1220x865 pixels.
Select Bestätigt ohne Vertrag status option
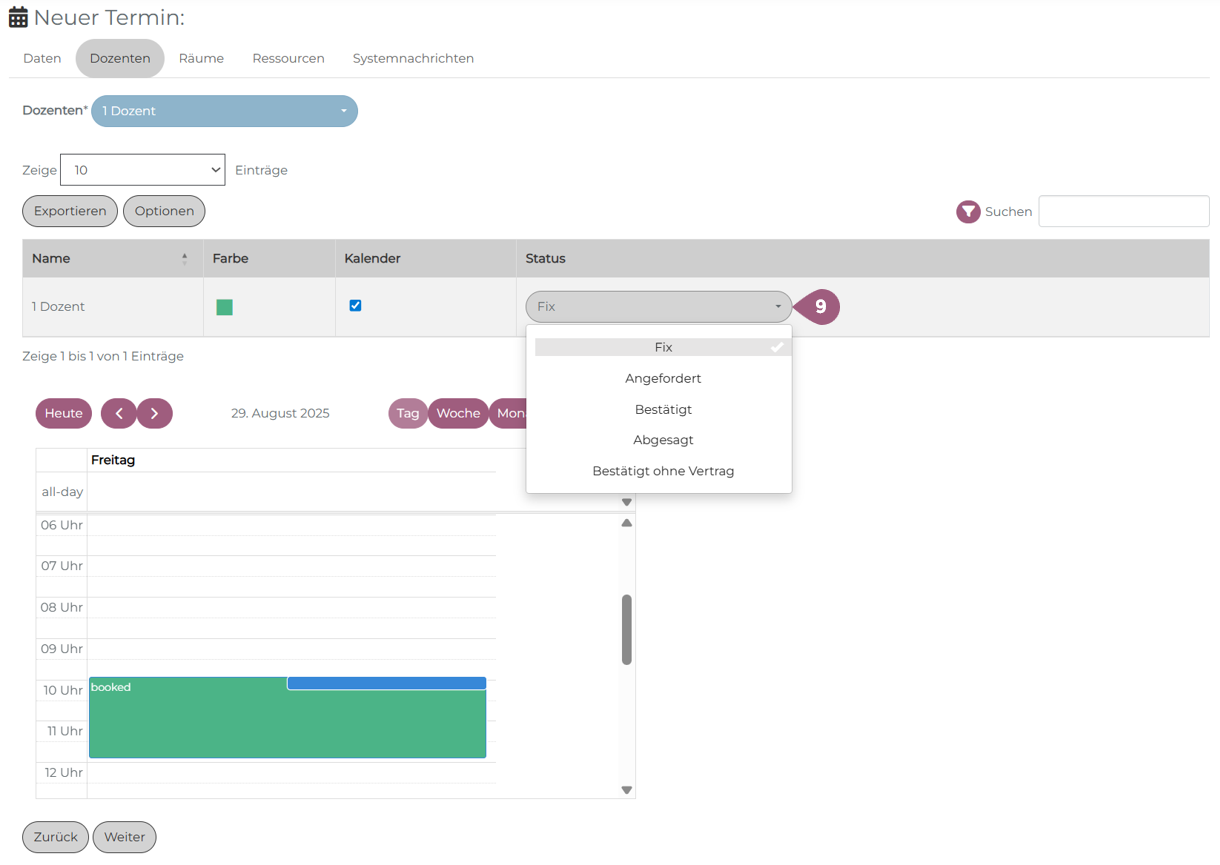click(663, 471)
